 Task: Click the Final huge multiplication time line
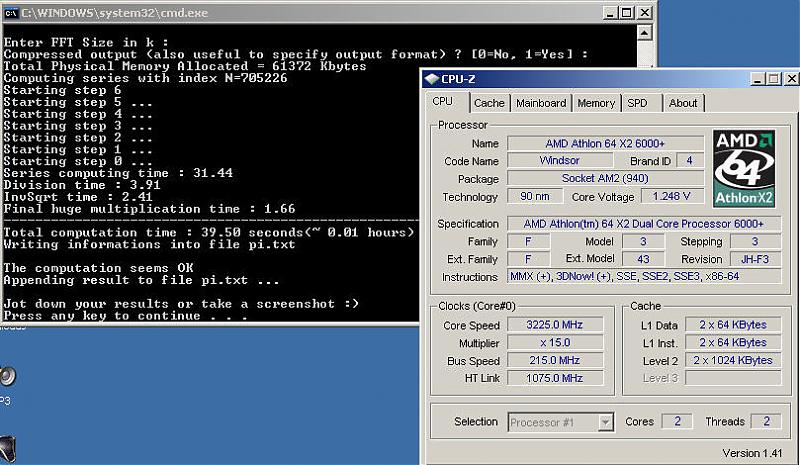coord(149,209)
